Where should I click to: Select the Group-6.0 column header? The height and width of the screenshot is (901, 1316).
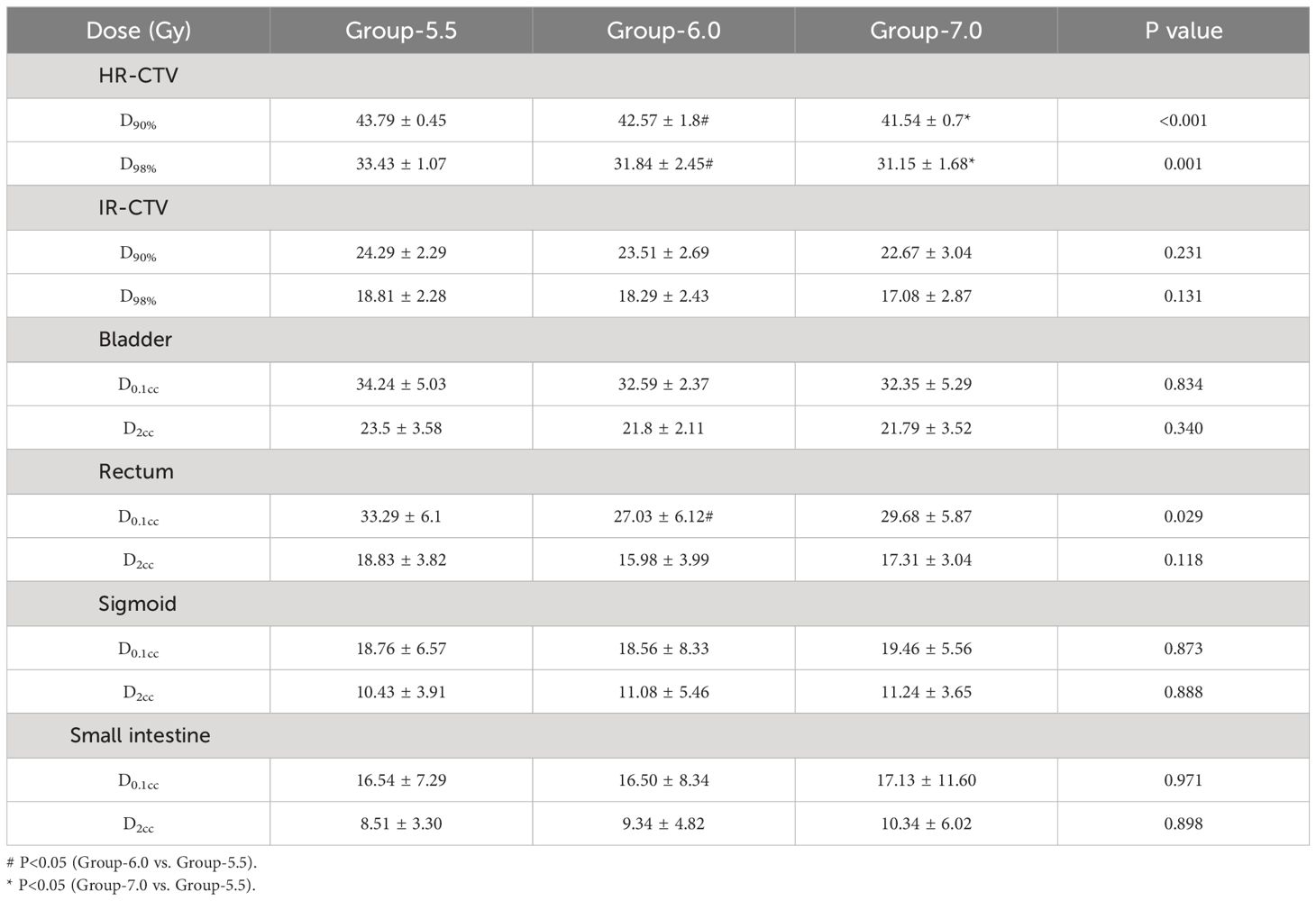tap(663, 31)
